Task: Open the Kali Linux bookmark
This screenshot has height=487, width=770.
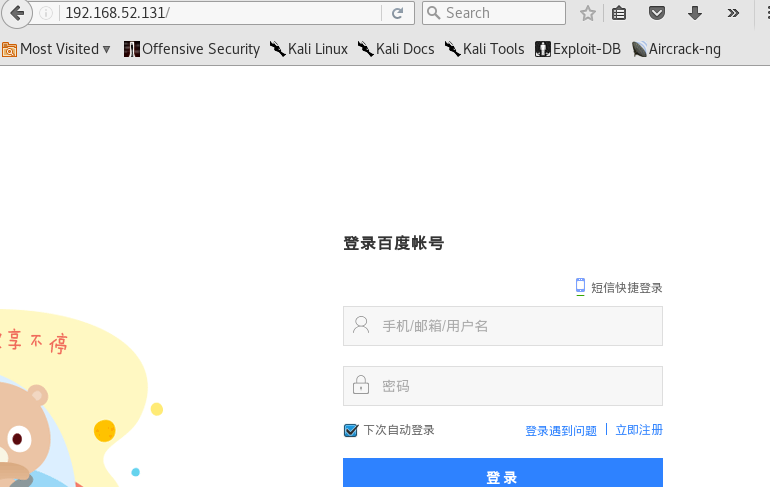Action: (308, 49)
